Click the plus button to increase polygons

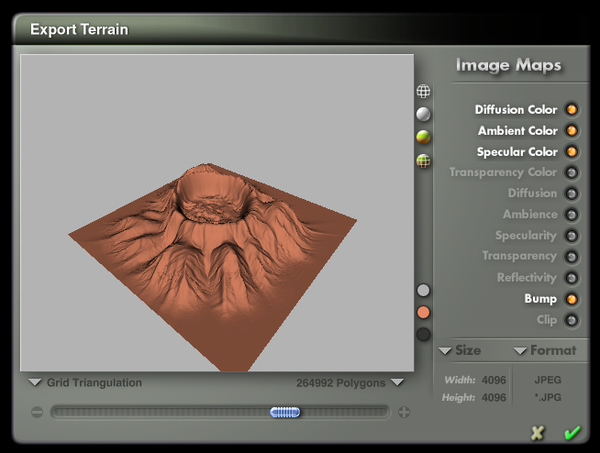[x=404, y=412]
